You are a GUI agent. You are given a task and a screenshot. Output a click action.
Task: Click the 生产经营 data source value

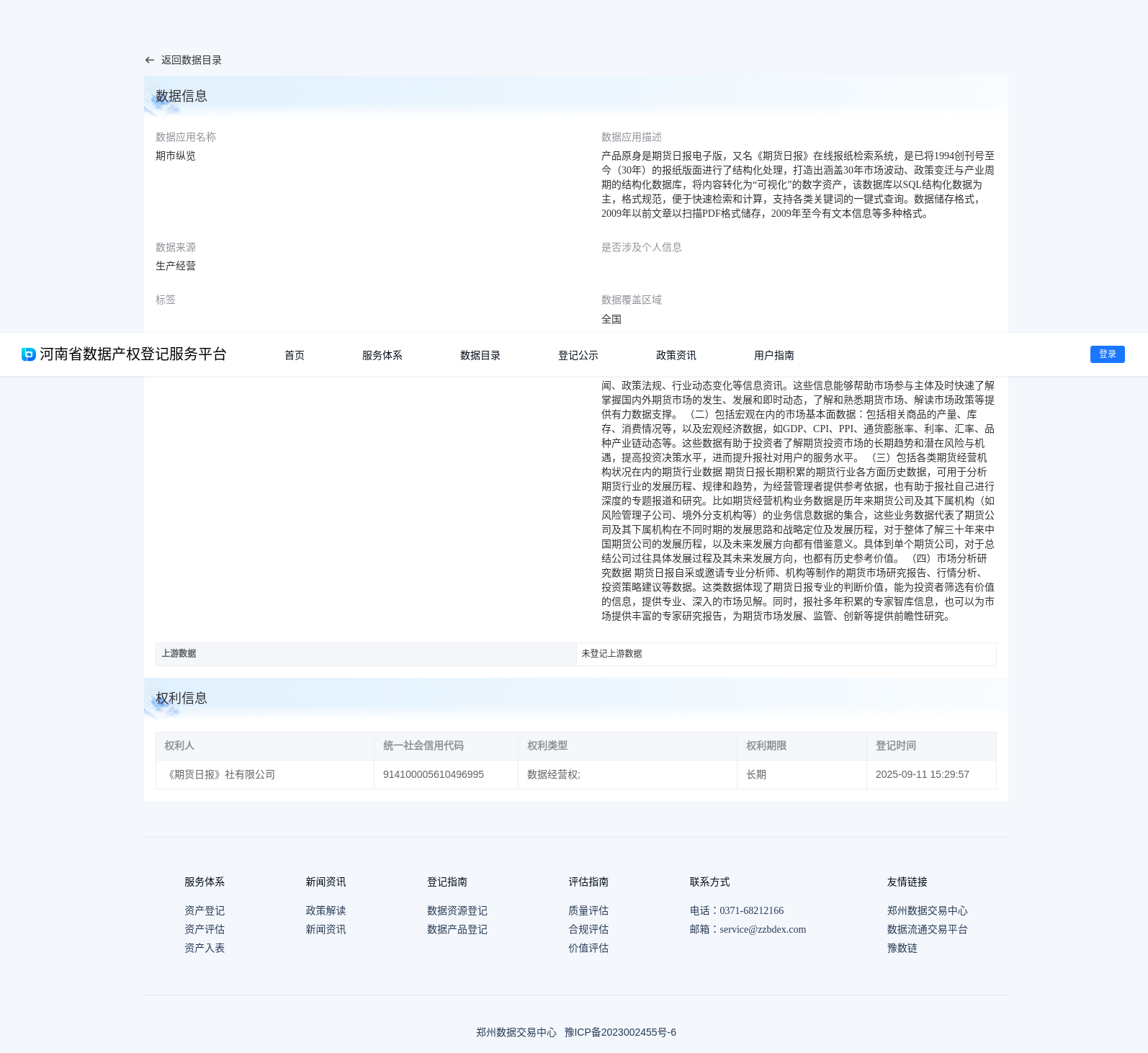tap(176, 266)
